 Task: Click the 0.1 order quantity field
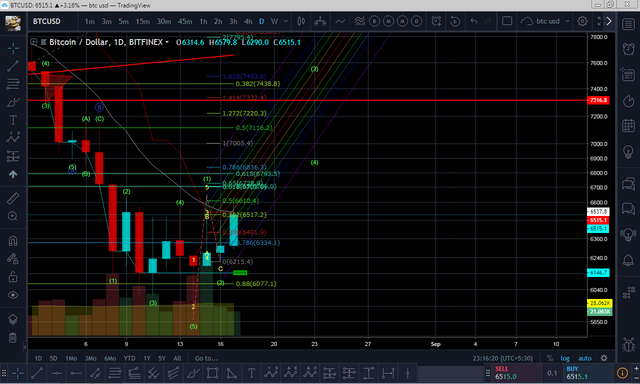click(552, 373)
